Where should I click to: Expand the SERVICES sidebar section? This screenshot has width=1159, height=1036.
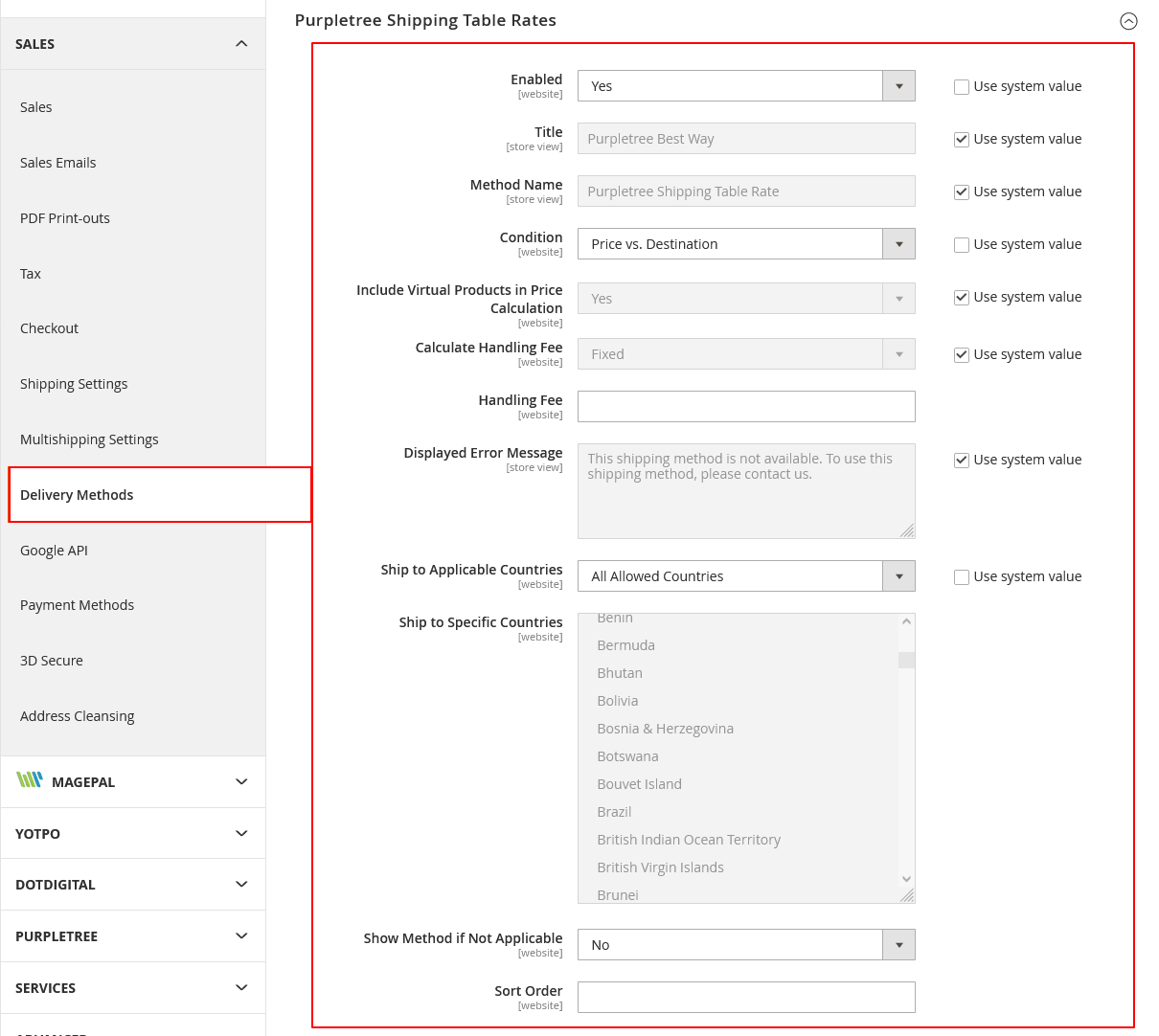(x=241, y=987)
